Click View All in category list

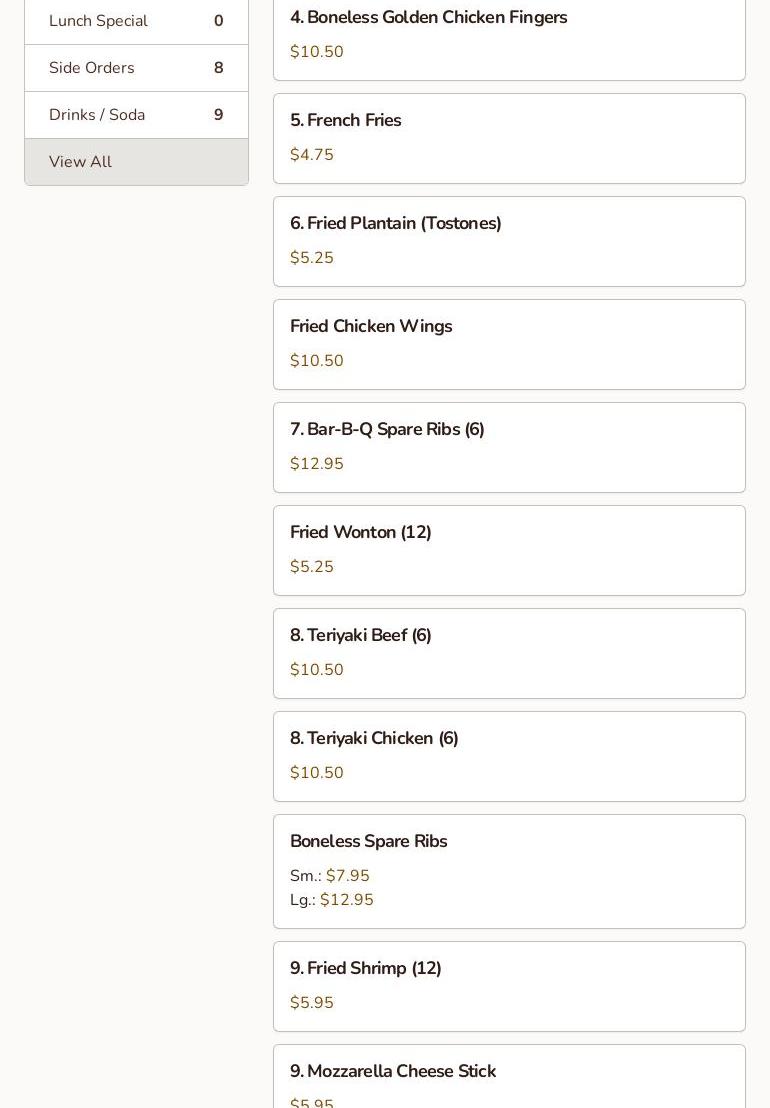[80, 162]
